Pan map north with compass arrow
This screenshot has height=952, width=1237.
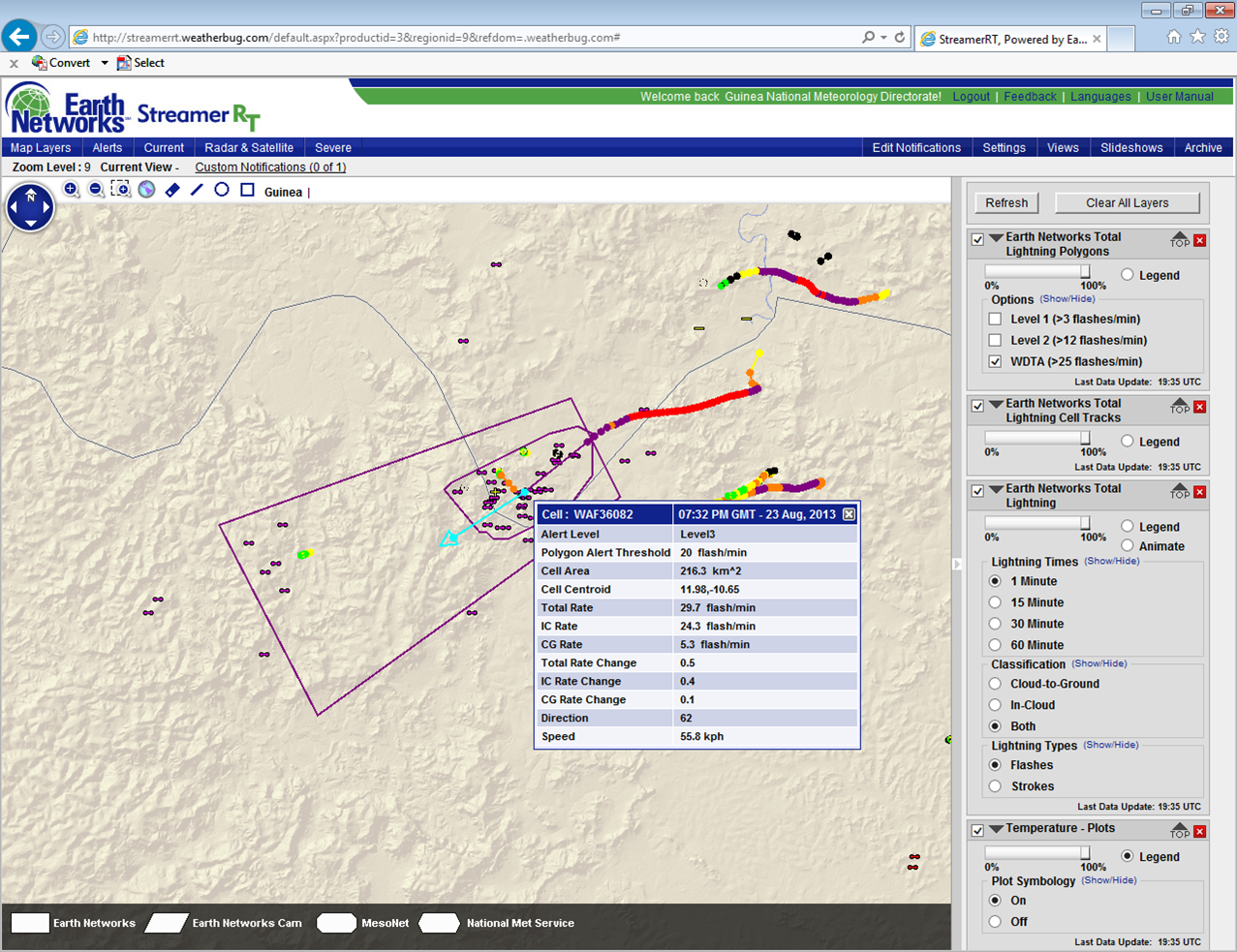click(31, 195)
